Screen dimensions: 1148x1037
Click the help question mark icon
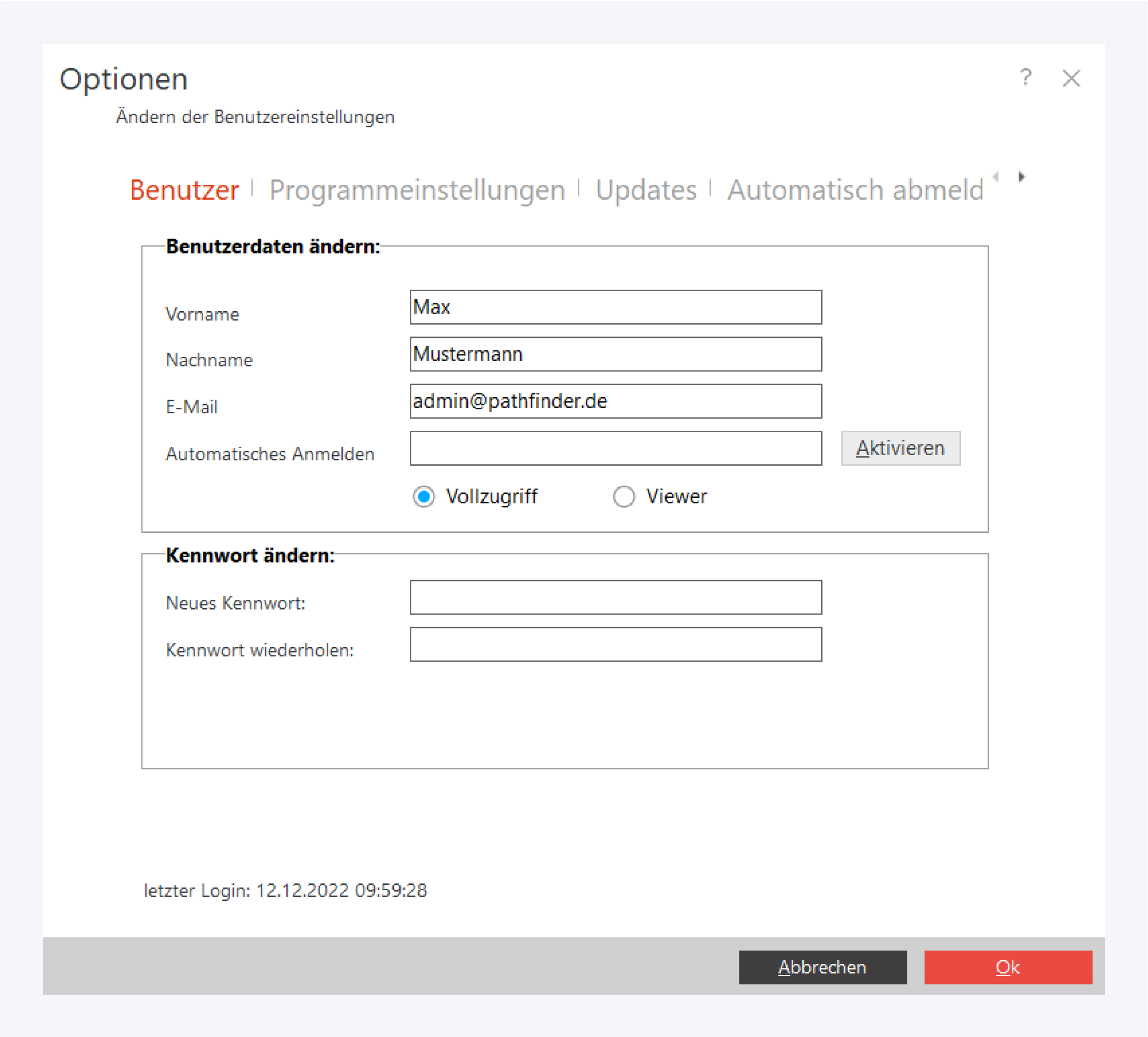pos(1025,77)
